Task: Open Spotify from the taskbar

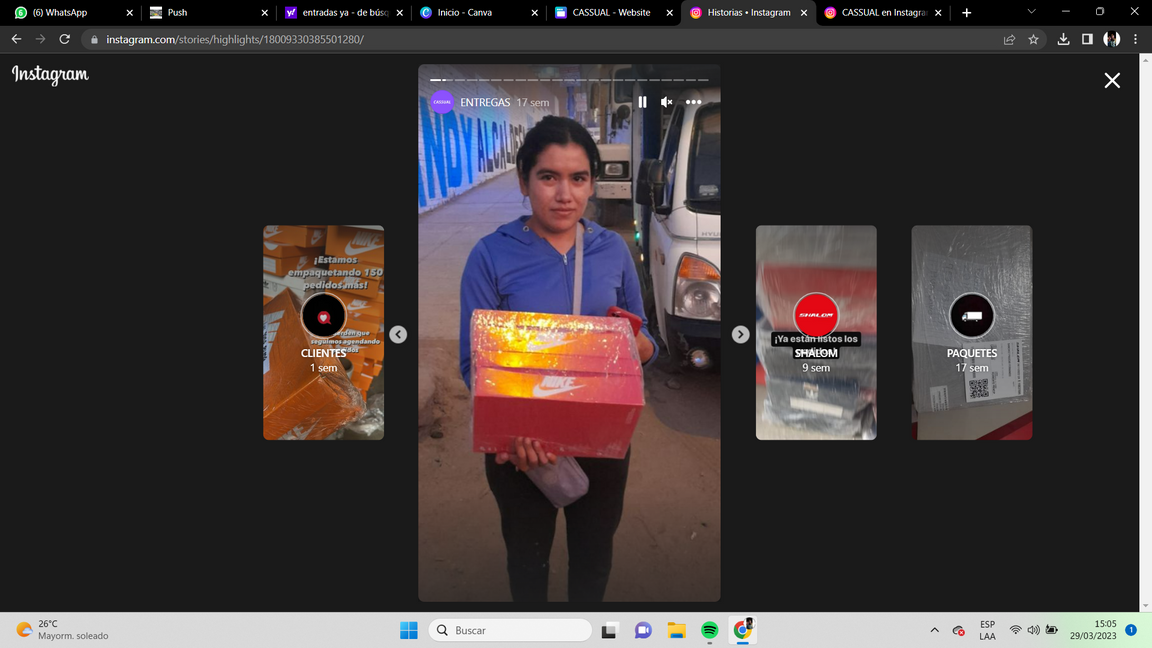Action: point(709,630)
